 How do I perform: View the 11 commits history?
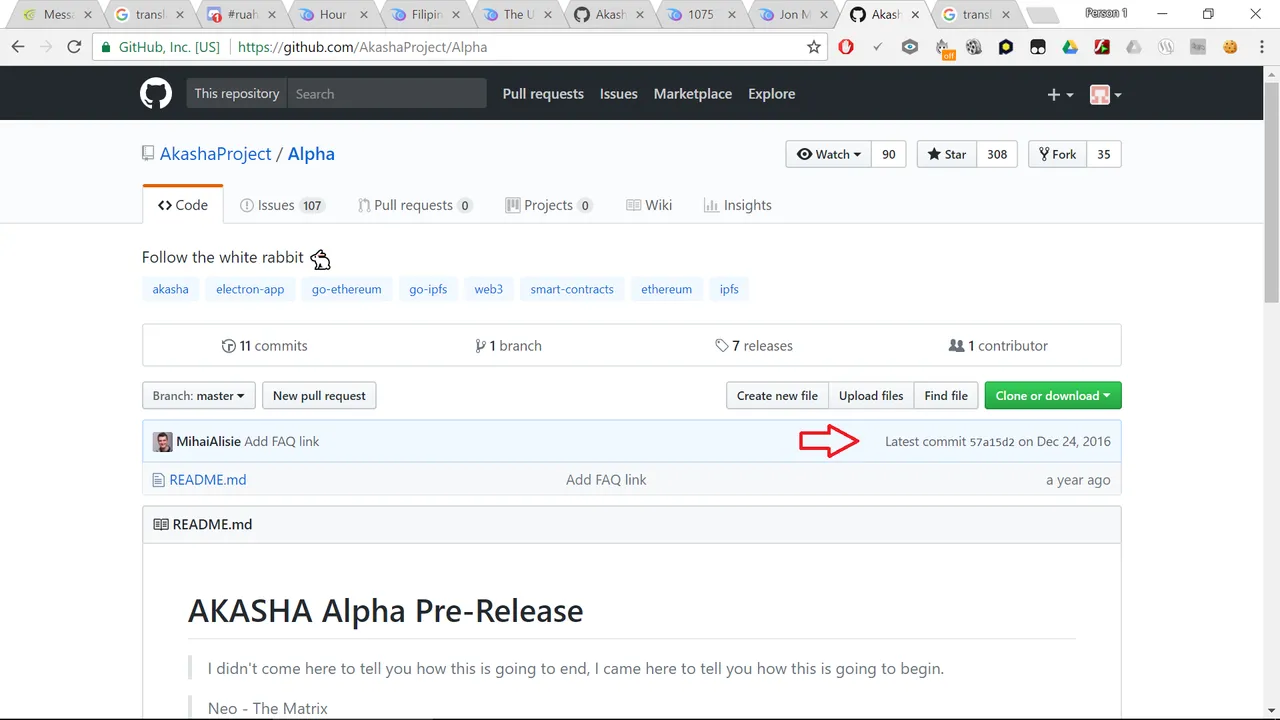(x=265, y=346)
